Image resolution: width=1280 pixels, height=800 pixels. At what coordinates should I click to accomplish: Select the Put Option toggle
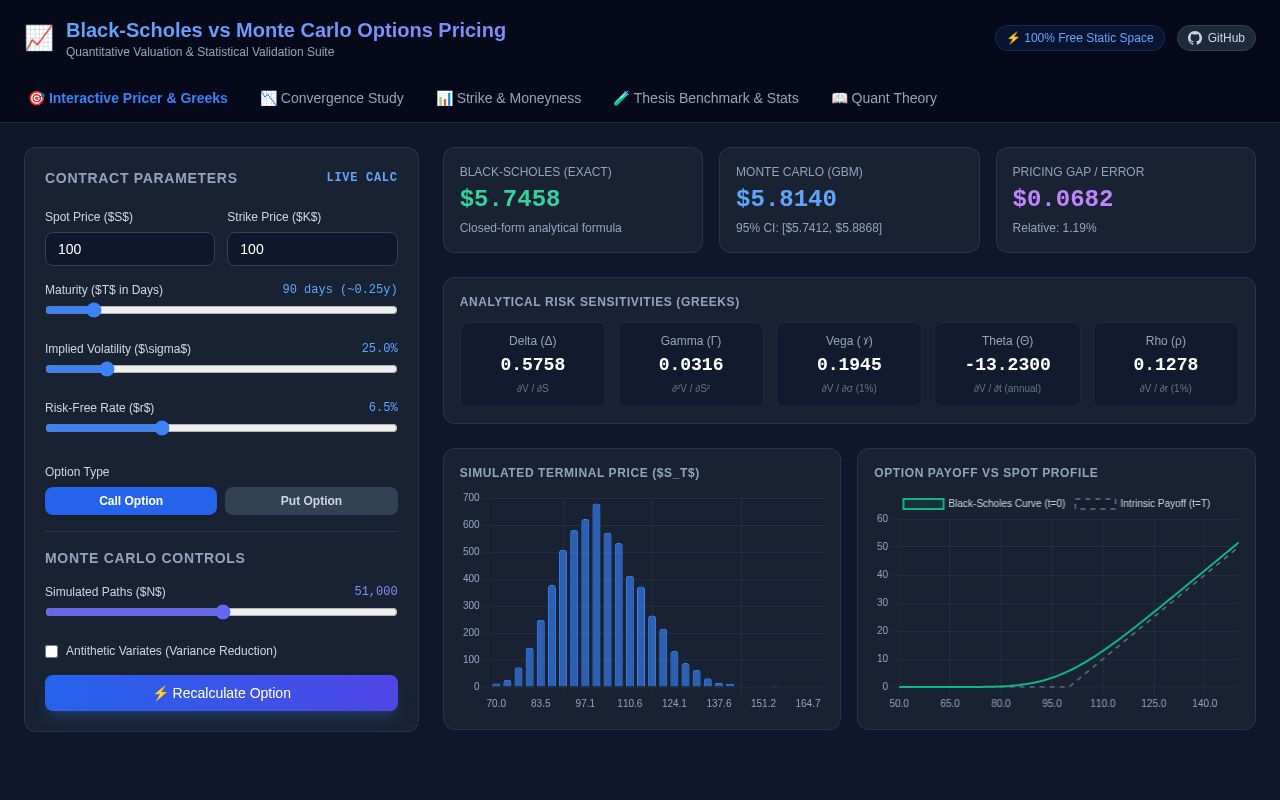point(311,501)
